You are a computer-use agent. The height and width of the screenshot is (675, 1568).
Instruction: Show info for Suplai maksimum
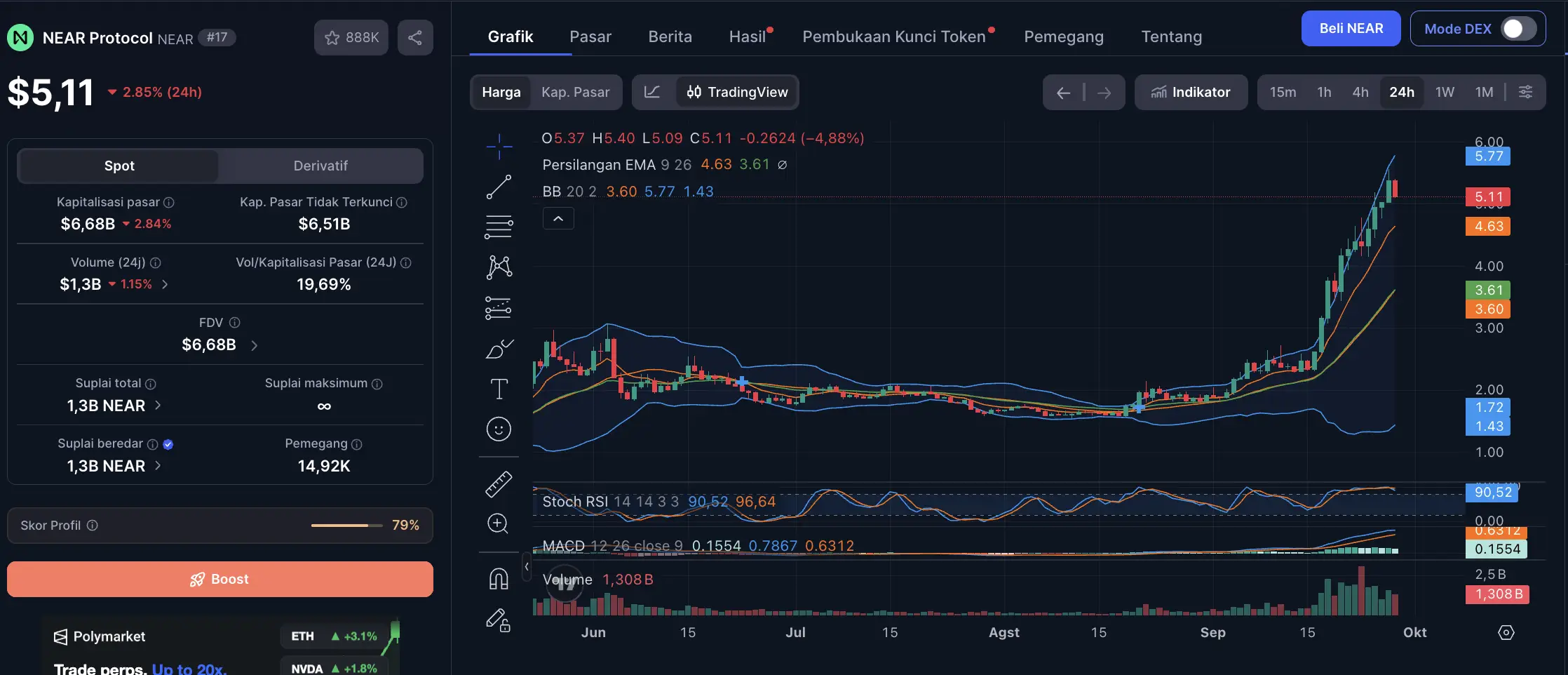[377, 384]
